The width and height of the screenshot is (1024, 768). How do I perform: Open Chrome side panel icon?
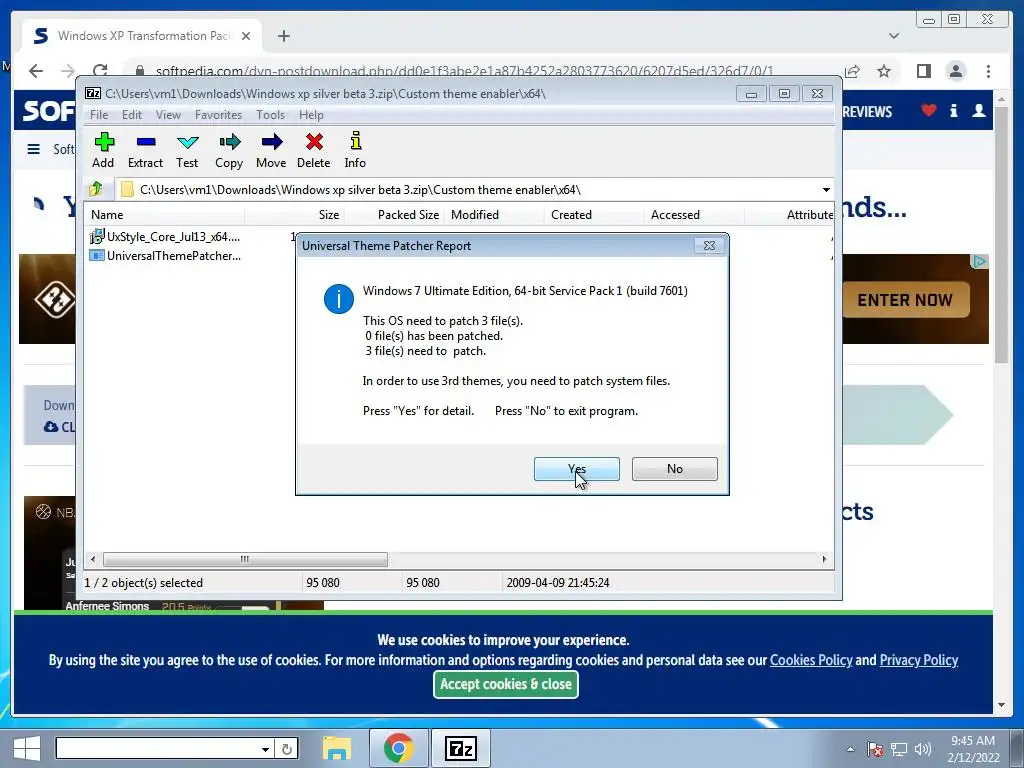point(923,71)
